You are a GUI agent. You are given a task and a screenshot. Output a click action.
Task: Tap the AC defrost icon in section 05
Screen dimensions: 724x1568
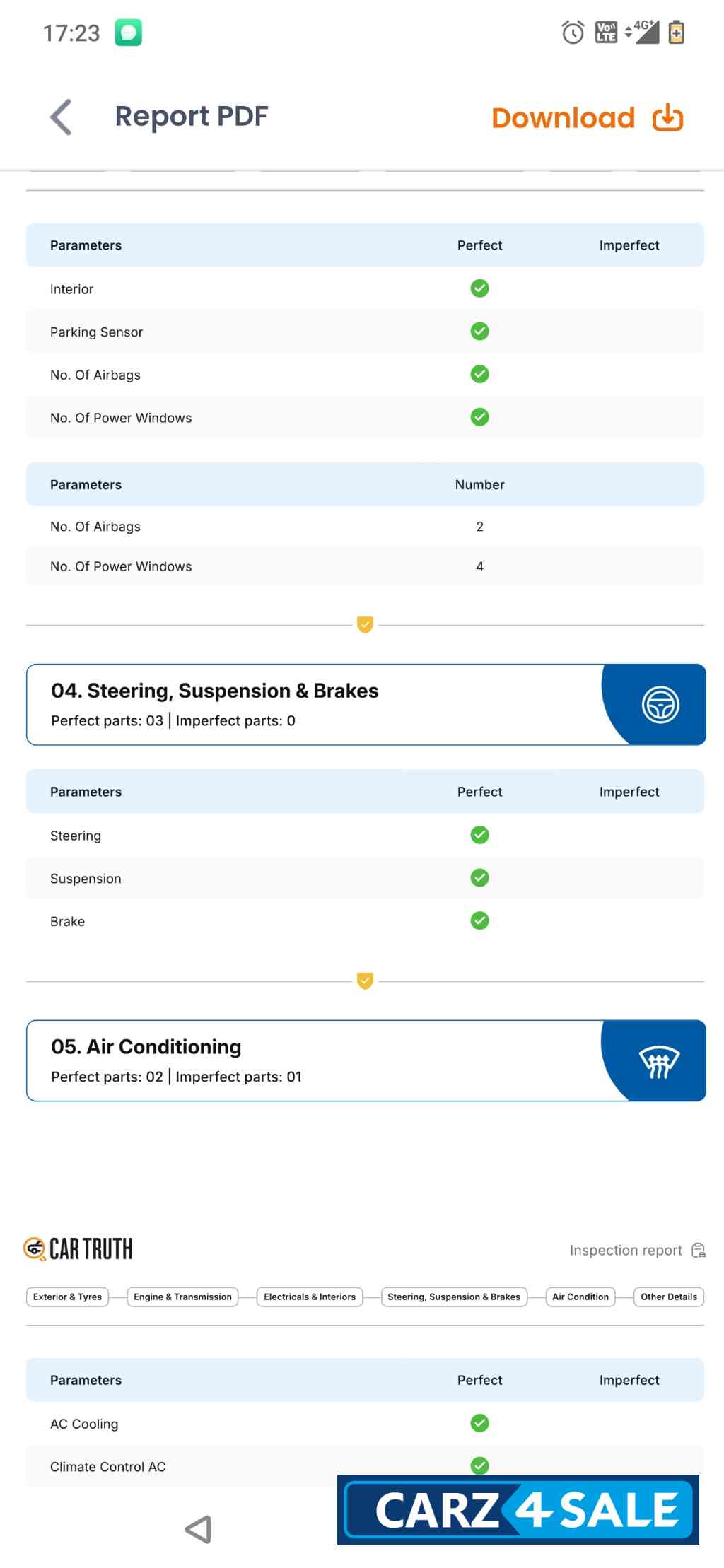pyautogui.click(x=659, y=1061)
